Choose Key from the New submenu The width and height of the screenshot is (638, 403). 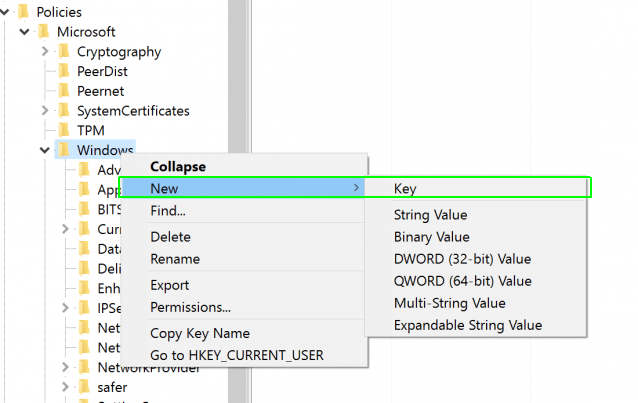pos(405,188)
